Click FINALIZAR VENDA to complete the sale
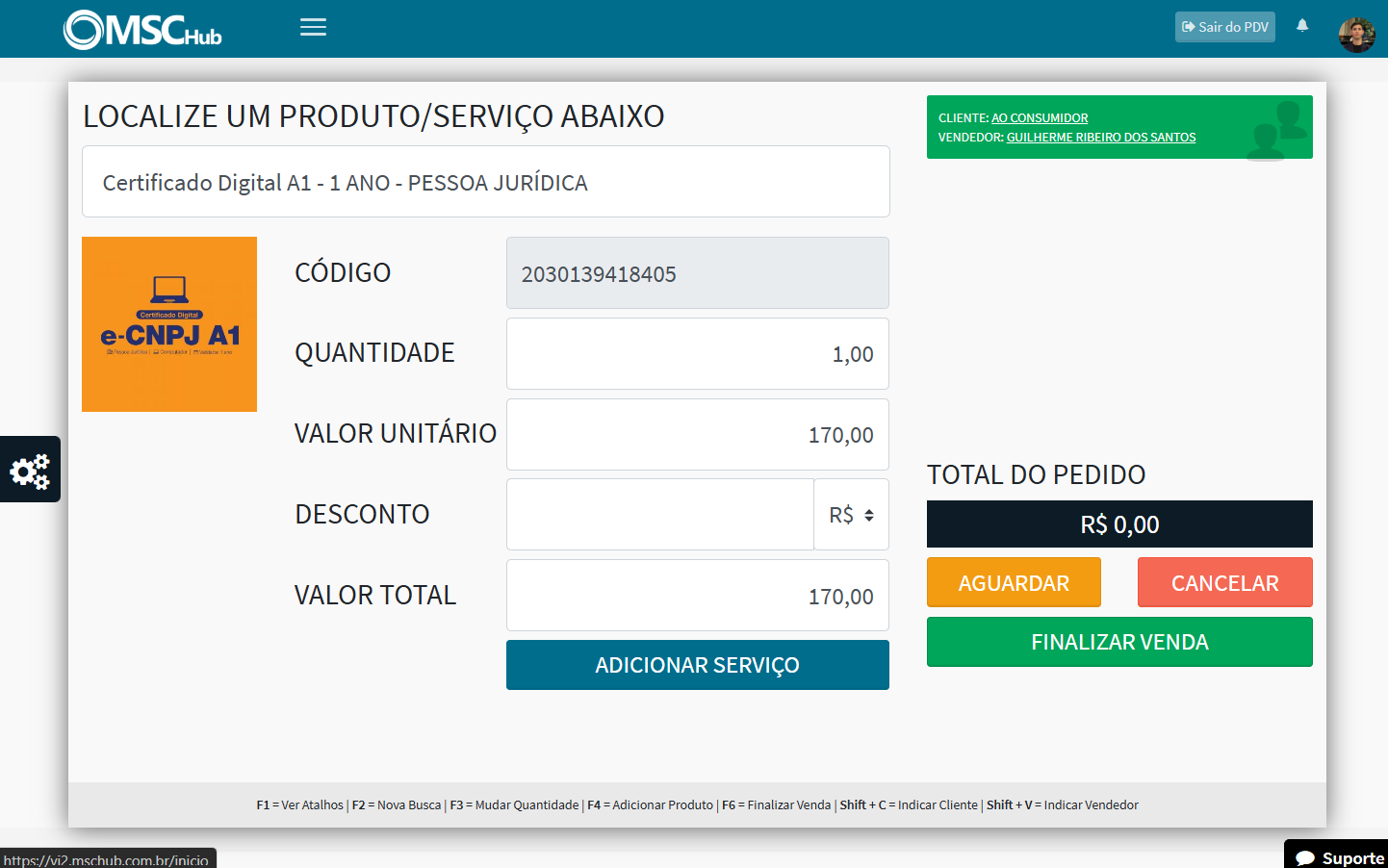Image resolution: width=1388 pixels, height=868 pixels. [x=1118, y=641]
